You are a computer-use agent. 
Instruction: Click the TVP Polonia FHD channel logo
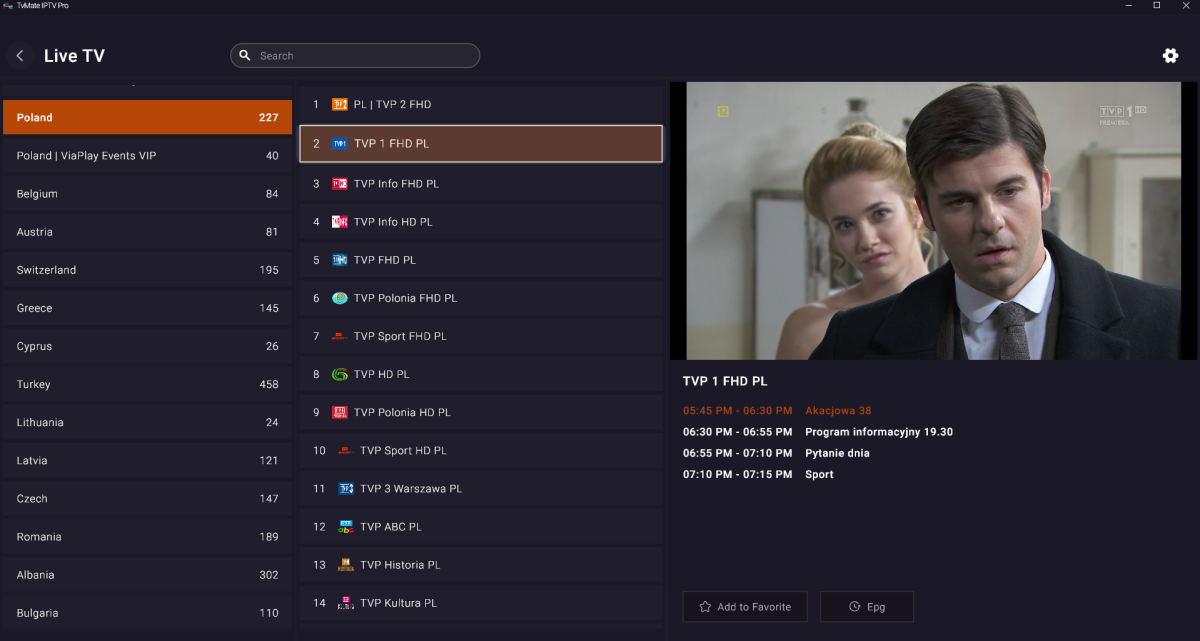pos(340,298)
